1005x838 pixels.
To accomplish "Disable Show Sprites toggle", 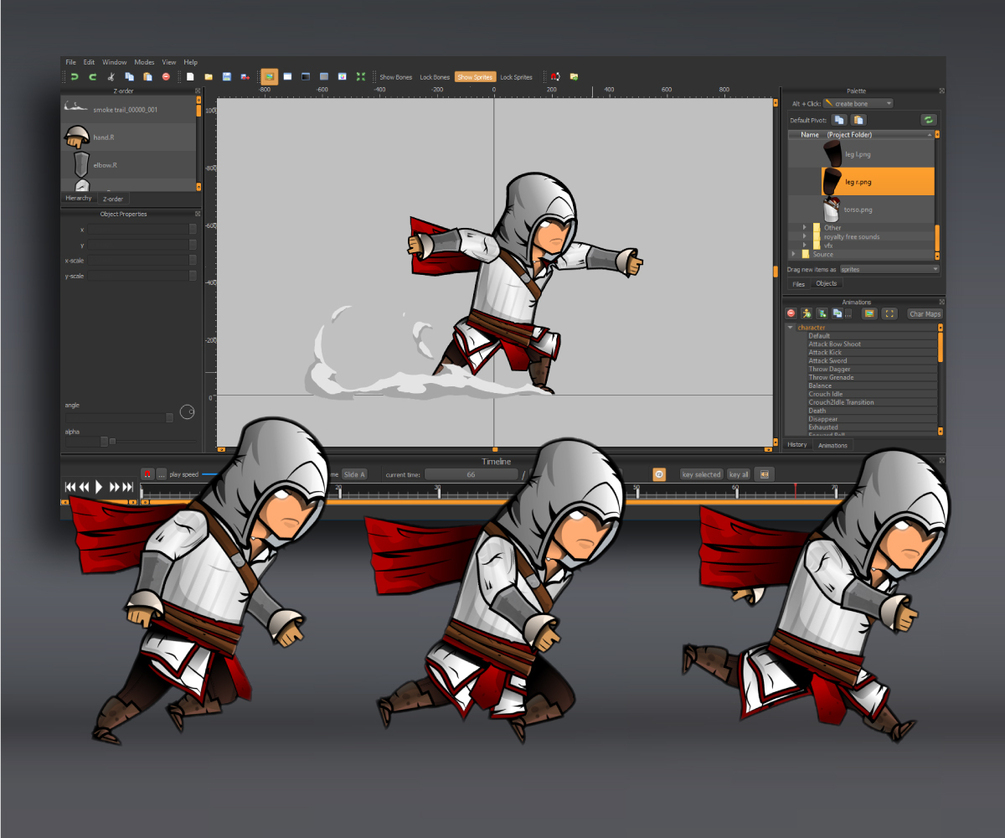I will point(475,77).
